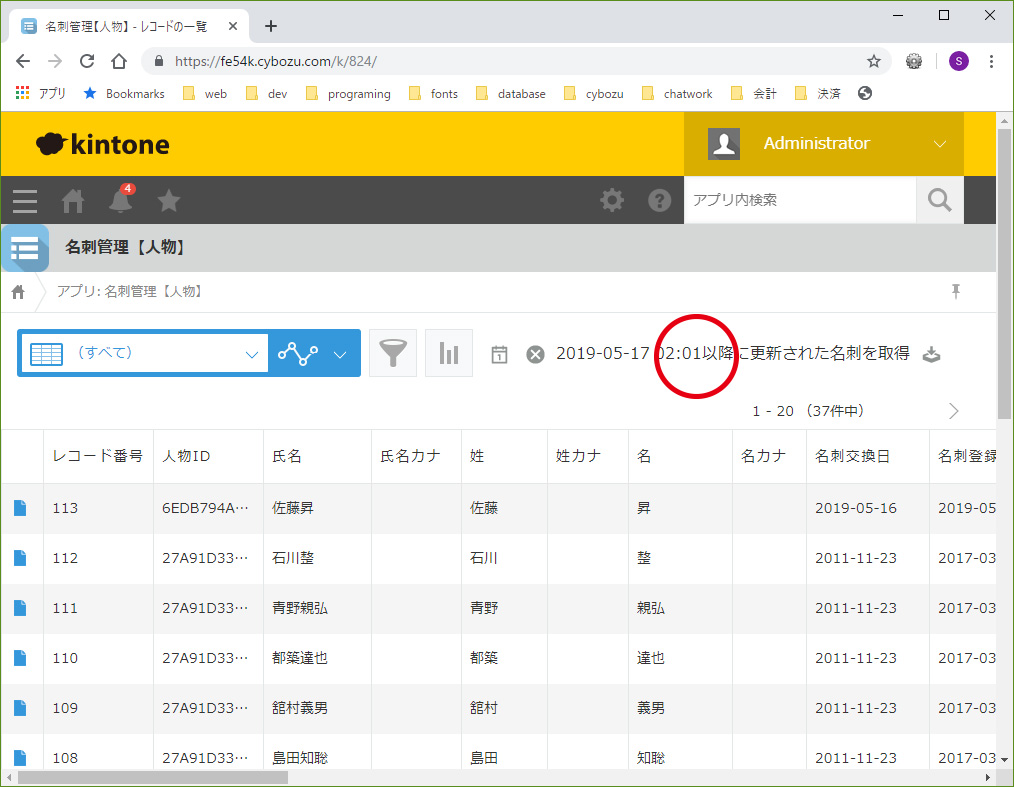The width and height of the screenshot is (1014, 787).
Task: Open the dev bookmarks folder
Action: click(267, 94)
